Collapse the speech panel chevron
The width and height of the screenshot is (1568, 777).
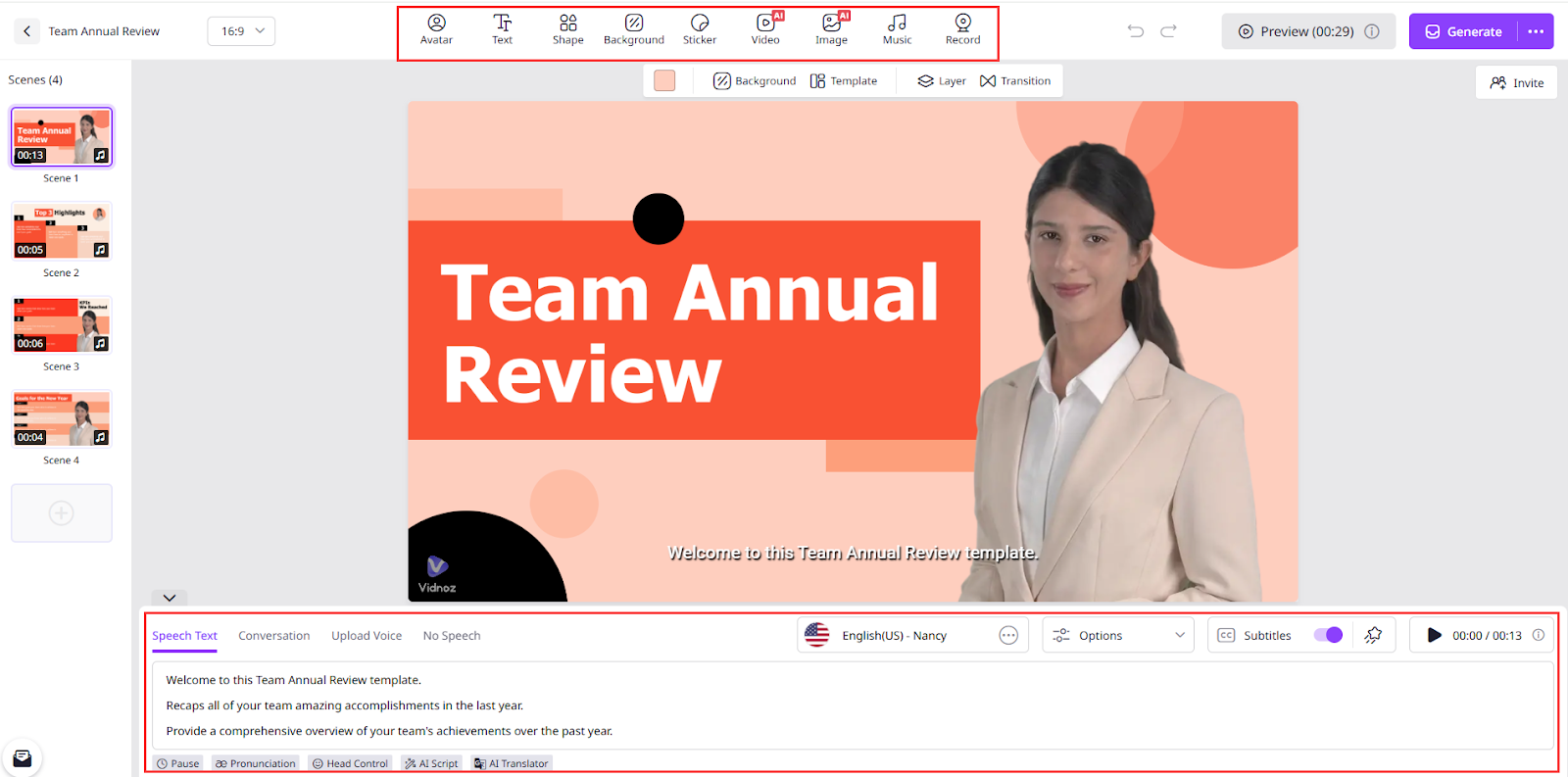click(x=170, y=598)
